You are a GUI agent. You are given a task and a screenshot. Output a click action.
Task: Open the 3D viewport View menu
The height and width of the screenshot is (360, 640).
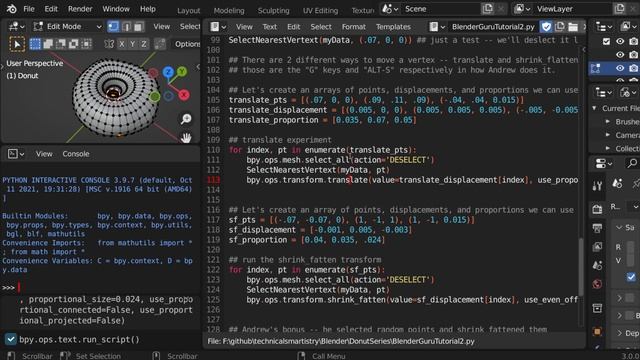[162, 27]
